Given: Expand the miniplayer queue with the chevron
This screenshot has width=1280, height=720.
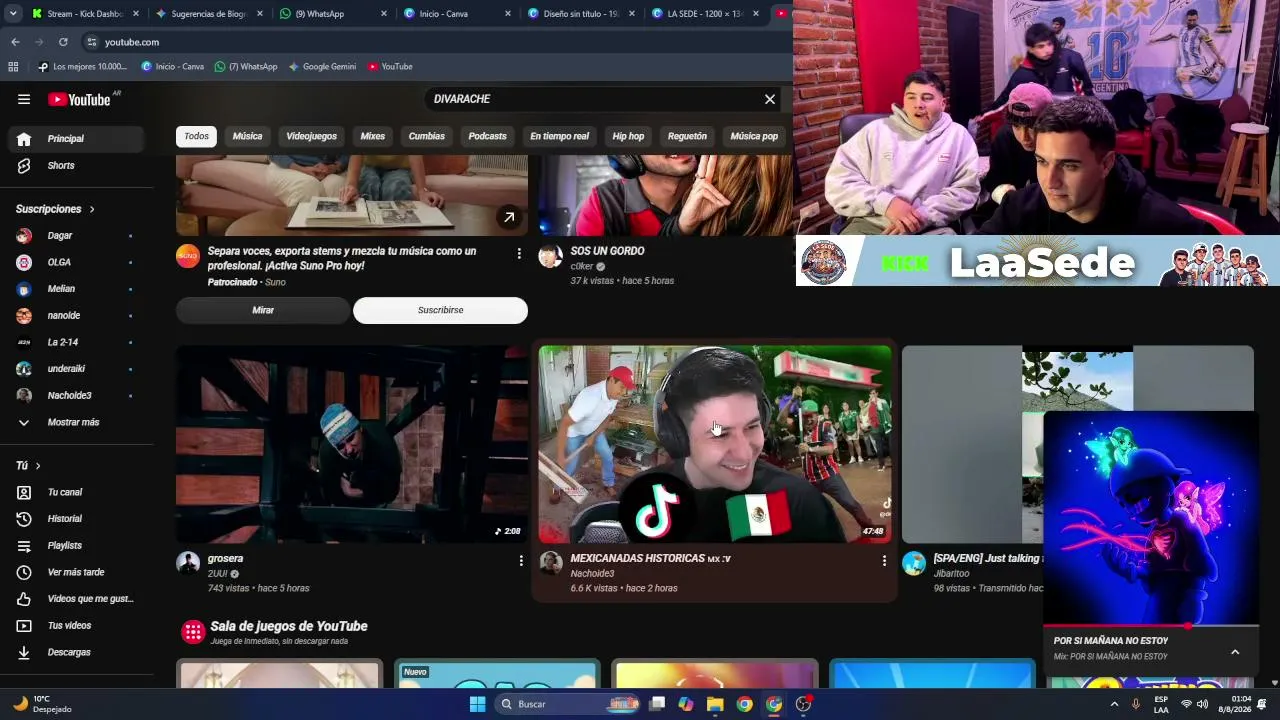Looking at the screenshot, I should [x=1235, y=652].
